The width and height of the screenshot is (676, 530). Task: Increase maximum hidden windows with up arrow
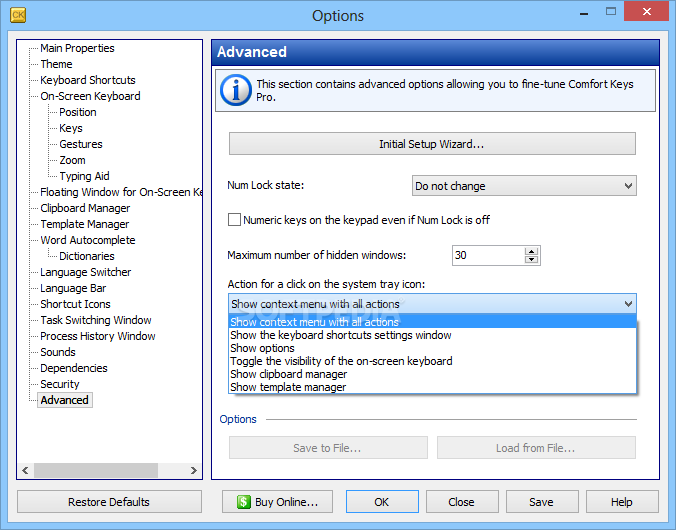click(531, 251)
